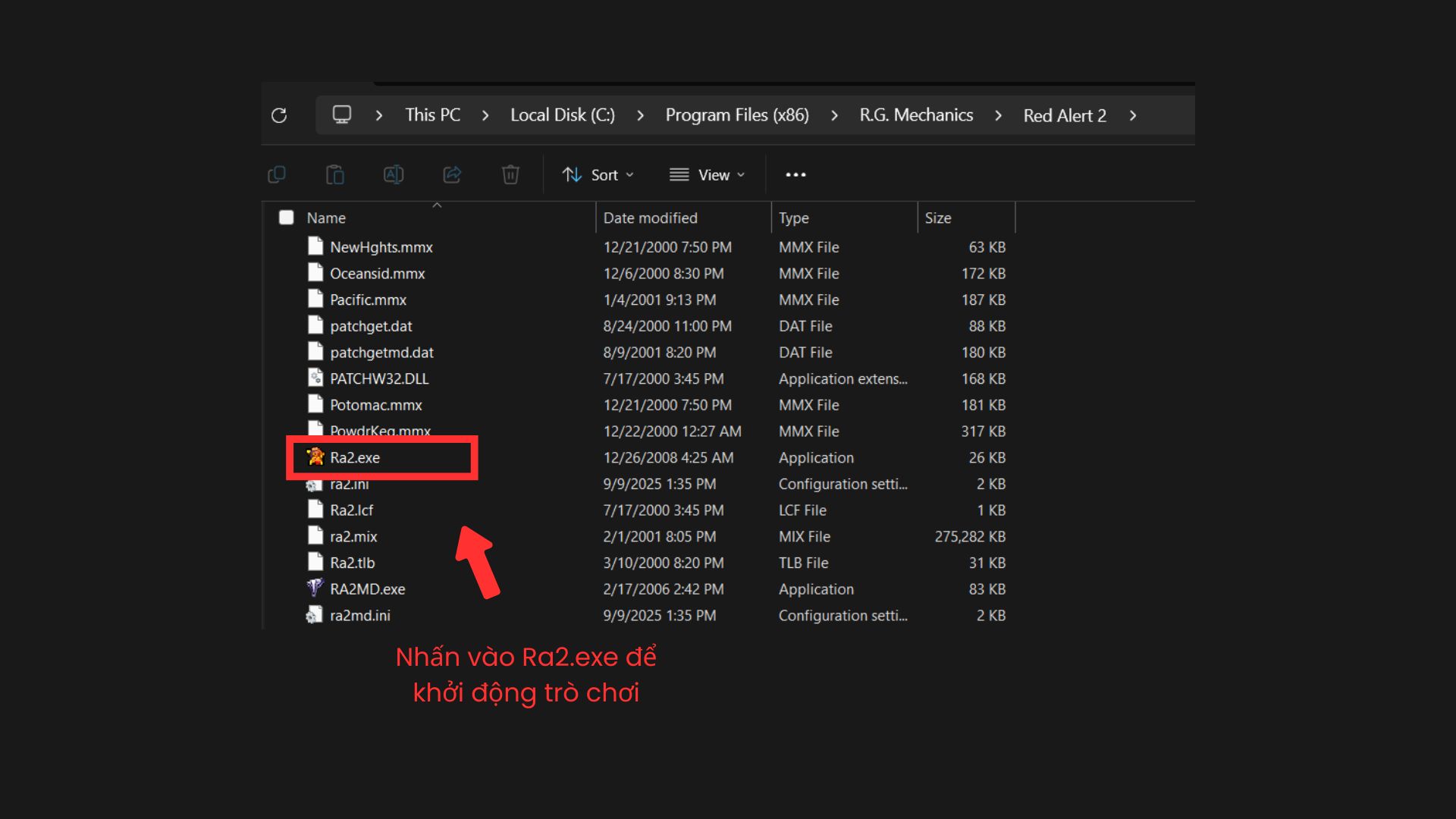Open the three-dots See more menu
The width and height of the screenshot is (1456, 819).
coord(795,175)
